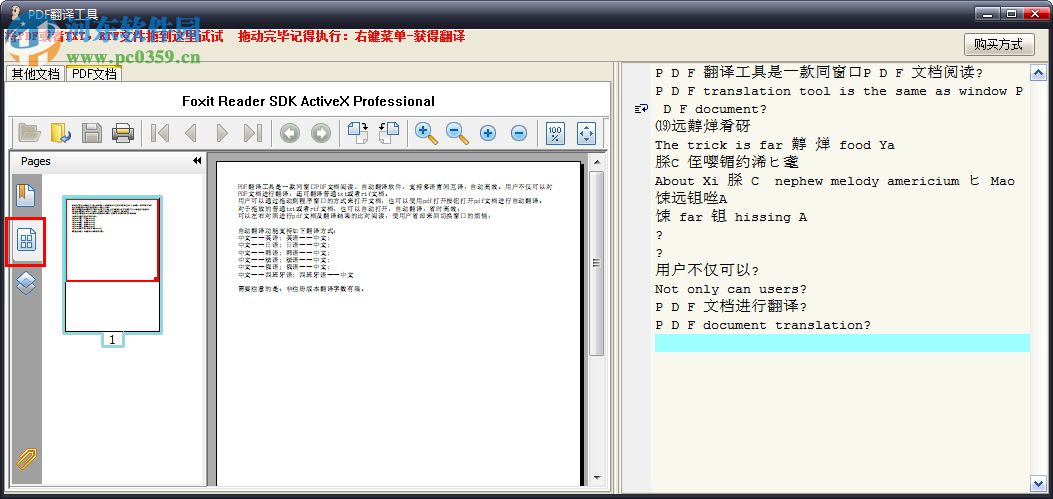The image size is (1053, 499).
Task: Open the bookmarks panel icon
Action: [26, 195]
